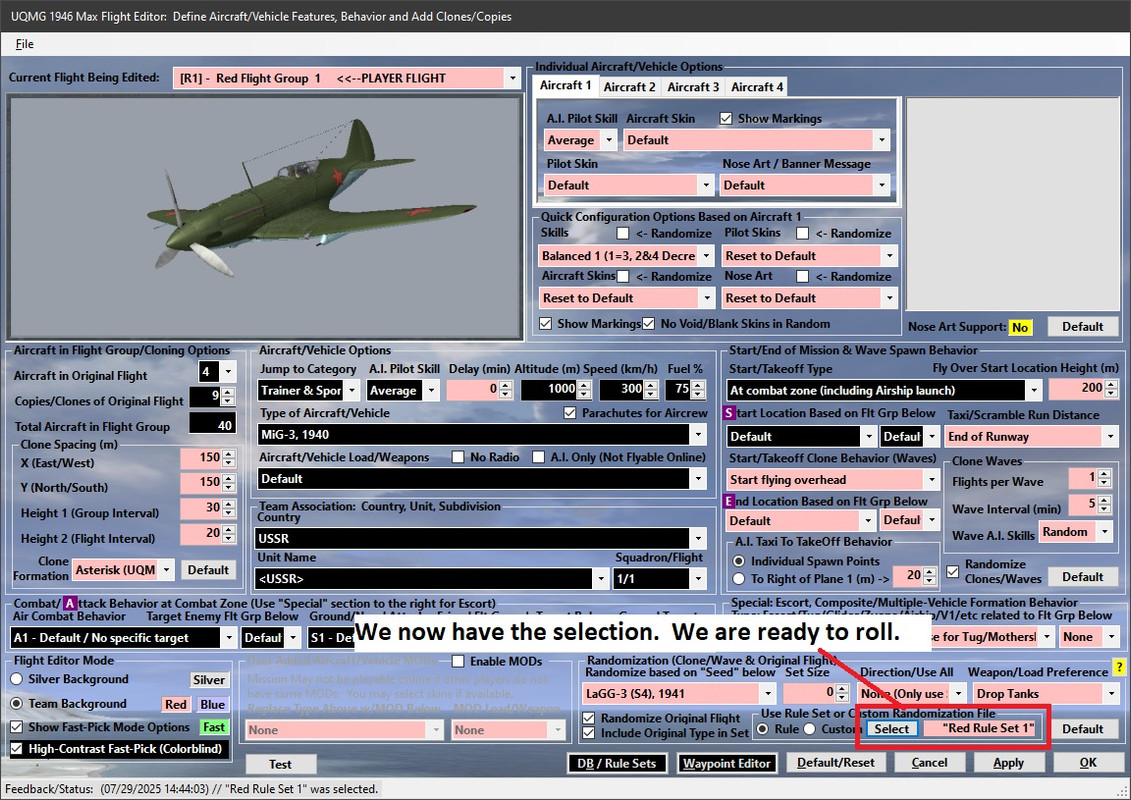
Task: Enable the No Radio checkbox
Action: [457, 457]
